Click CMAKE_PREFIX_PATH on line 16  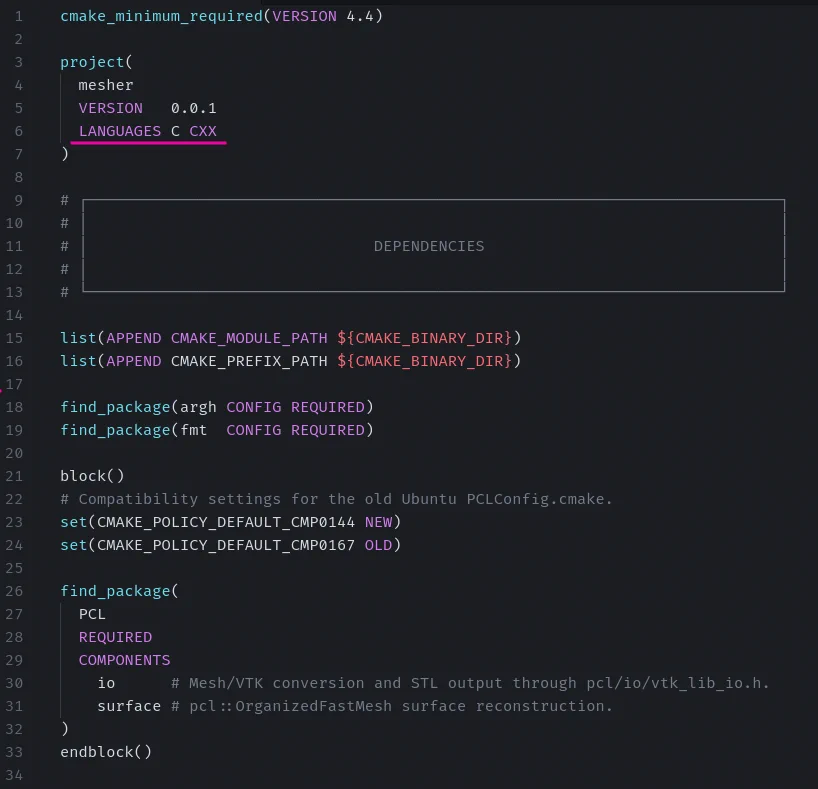click(249, 361)
